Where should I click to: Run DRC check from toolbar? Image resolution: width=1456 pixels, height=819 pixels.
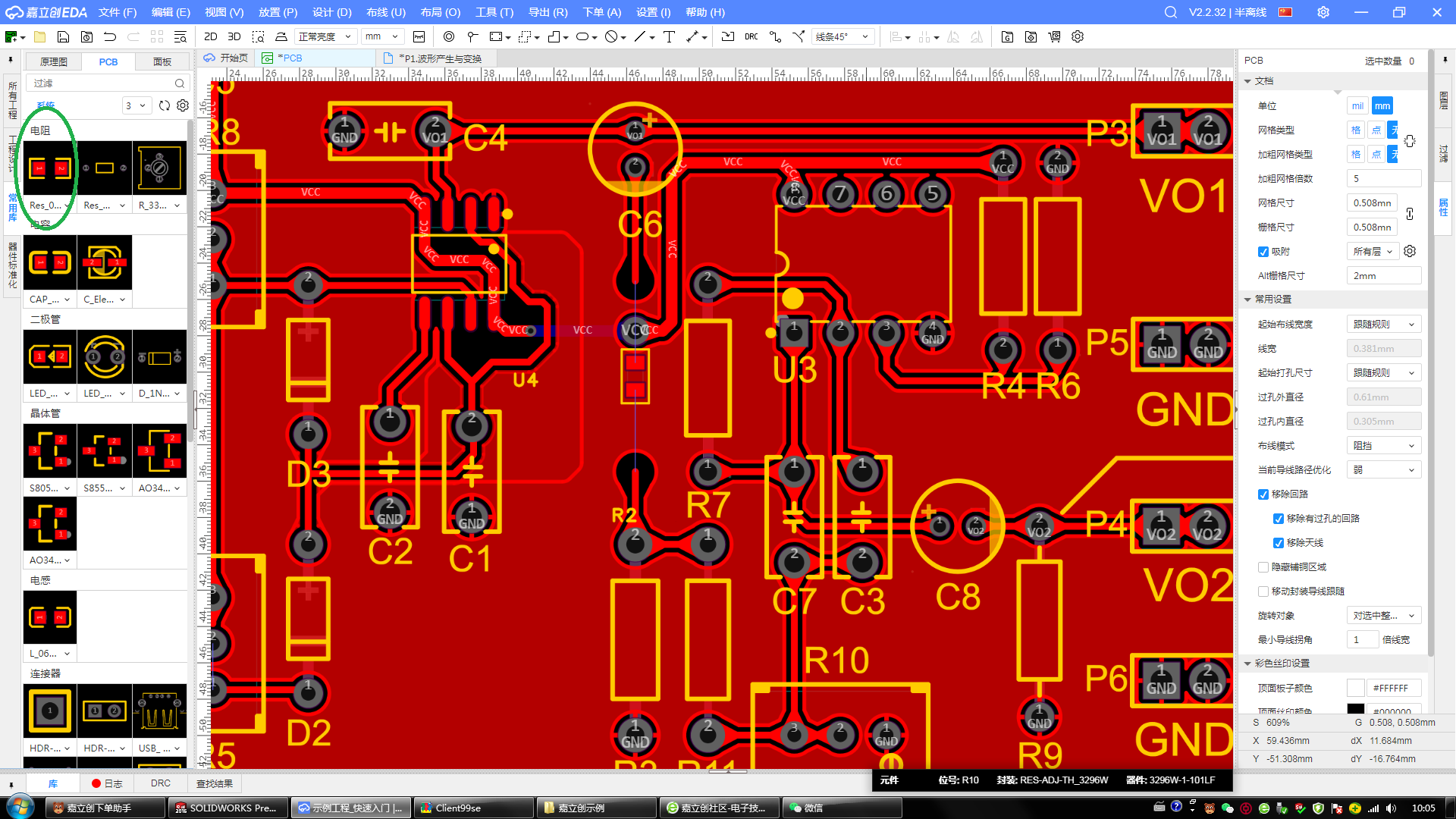click(x=751, y=36)
